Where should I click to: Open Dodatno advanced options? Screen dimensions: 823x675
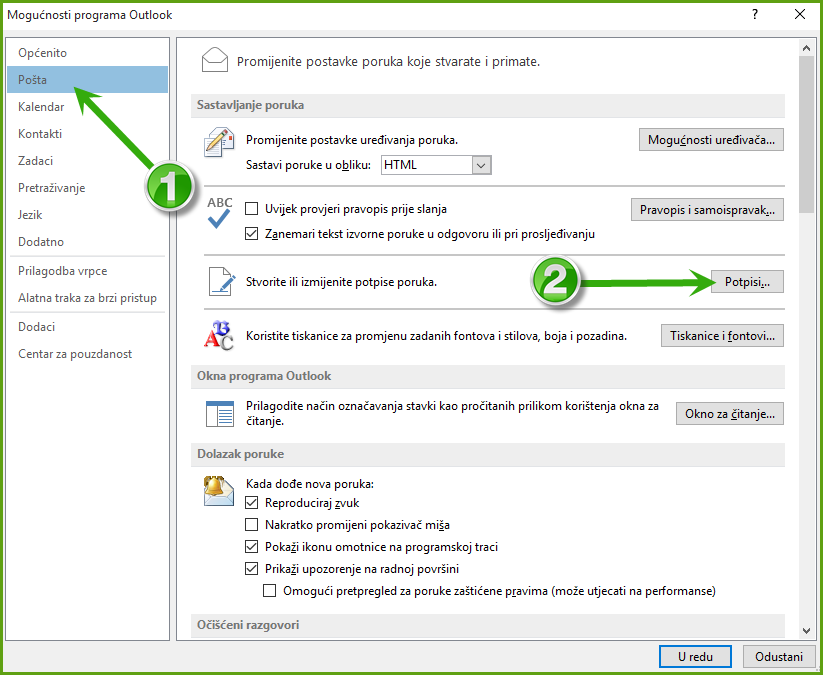click(x=88, y=242)
